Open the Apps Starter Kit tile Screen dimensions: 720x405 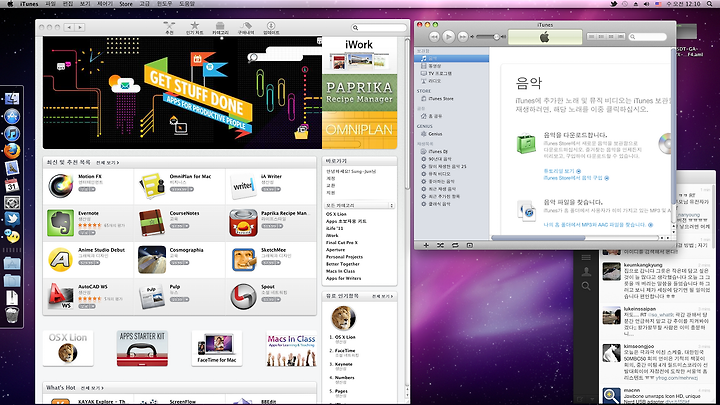pyautogui.click(x=142, y=349)
